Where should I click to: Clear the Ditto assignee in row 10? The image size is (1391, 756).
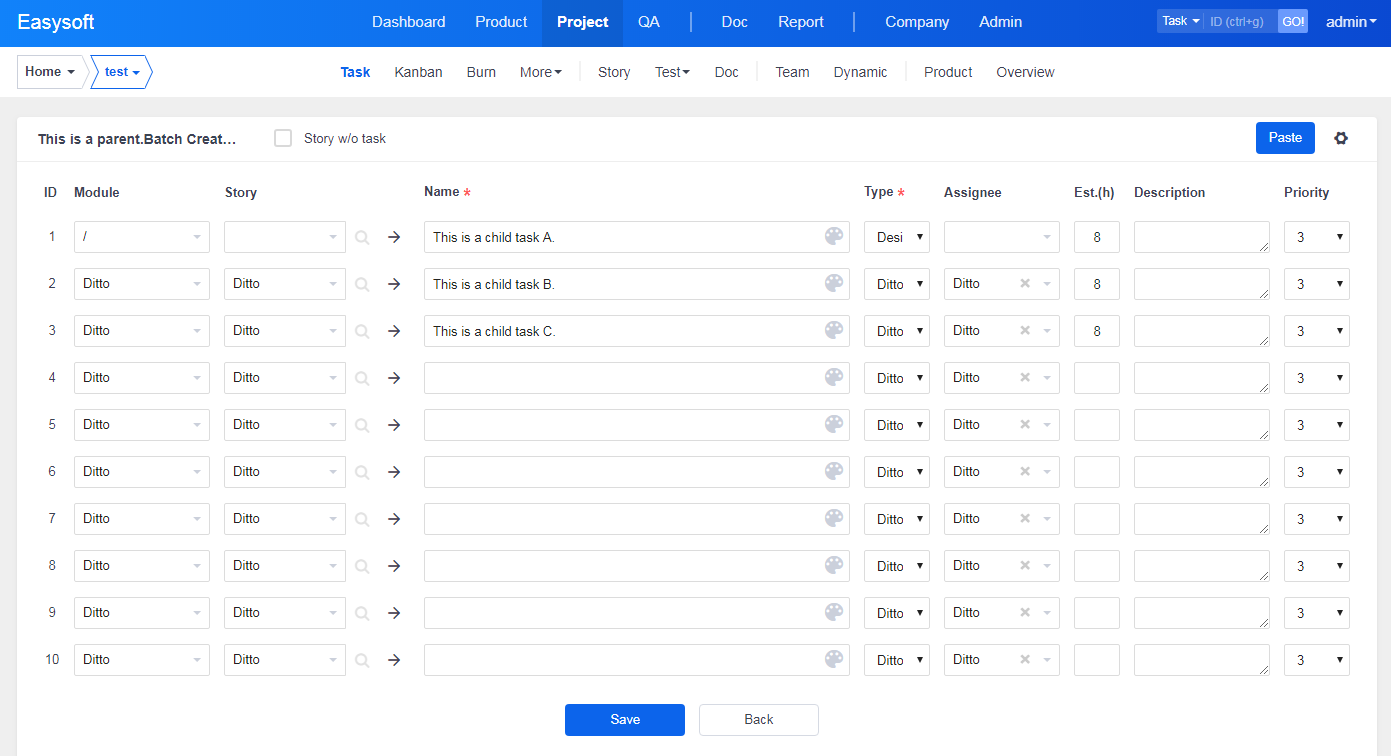pyautogui.click(x=1024, y=659)
